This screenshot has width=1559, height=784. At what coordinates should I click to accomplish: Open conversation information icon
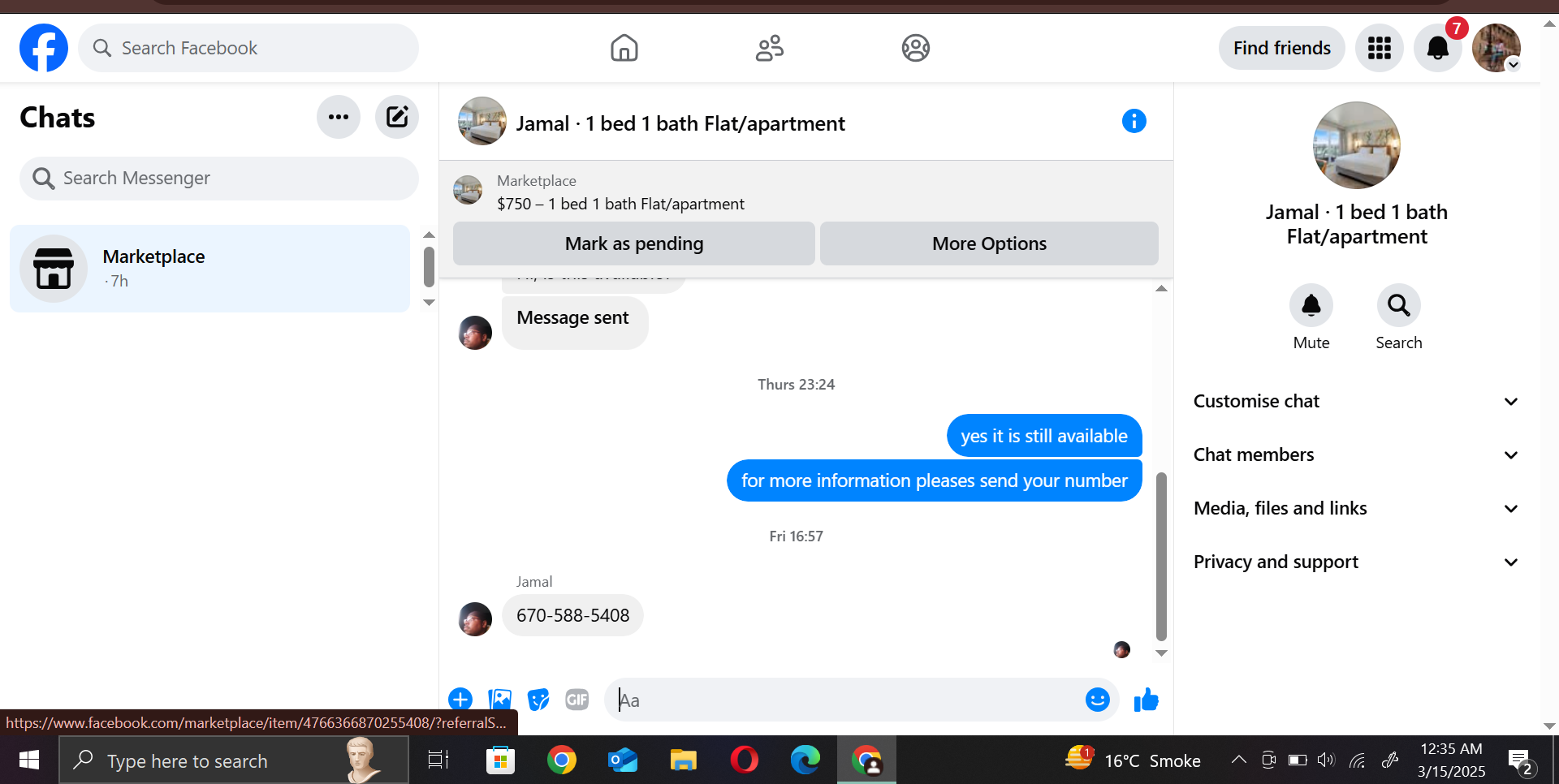point(1134,121)
